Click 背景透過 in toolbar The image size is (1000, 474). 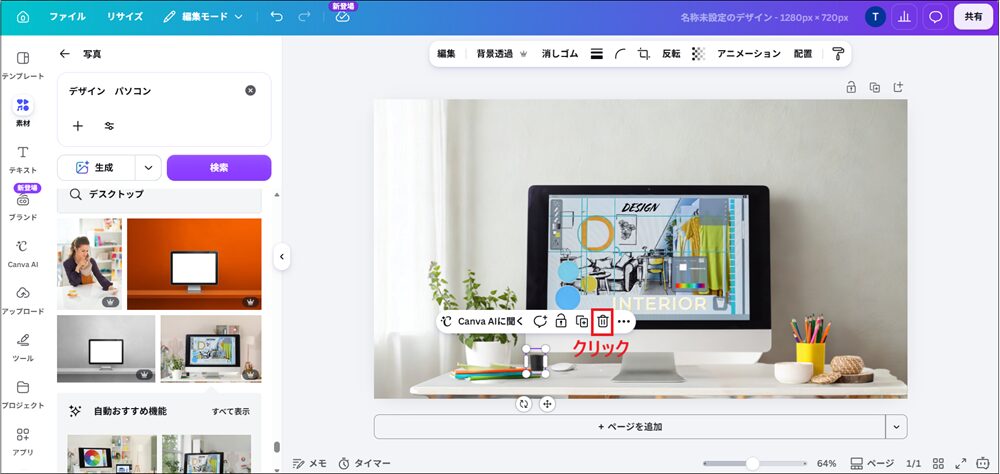click(x=502, y=54)
